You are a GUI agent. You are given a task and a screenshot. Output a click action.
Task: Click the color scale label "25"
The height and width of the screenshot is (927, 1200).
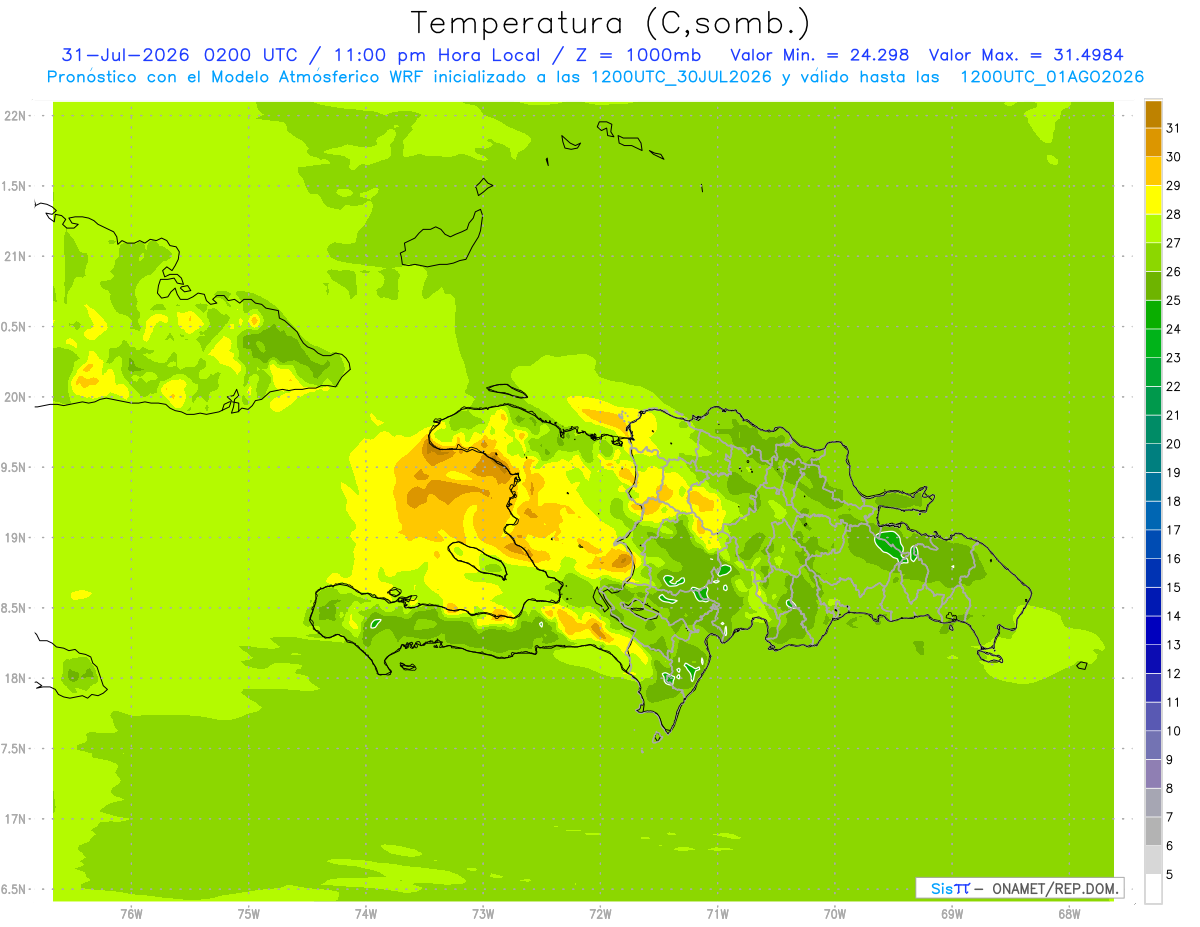[x=1173, y=300]
